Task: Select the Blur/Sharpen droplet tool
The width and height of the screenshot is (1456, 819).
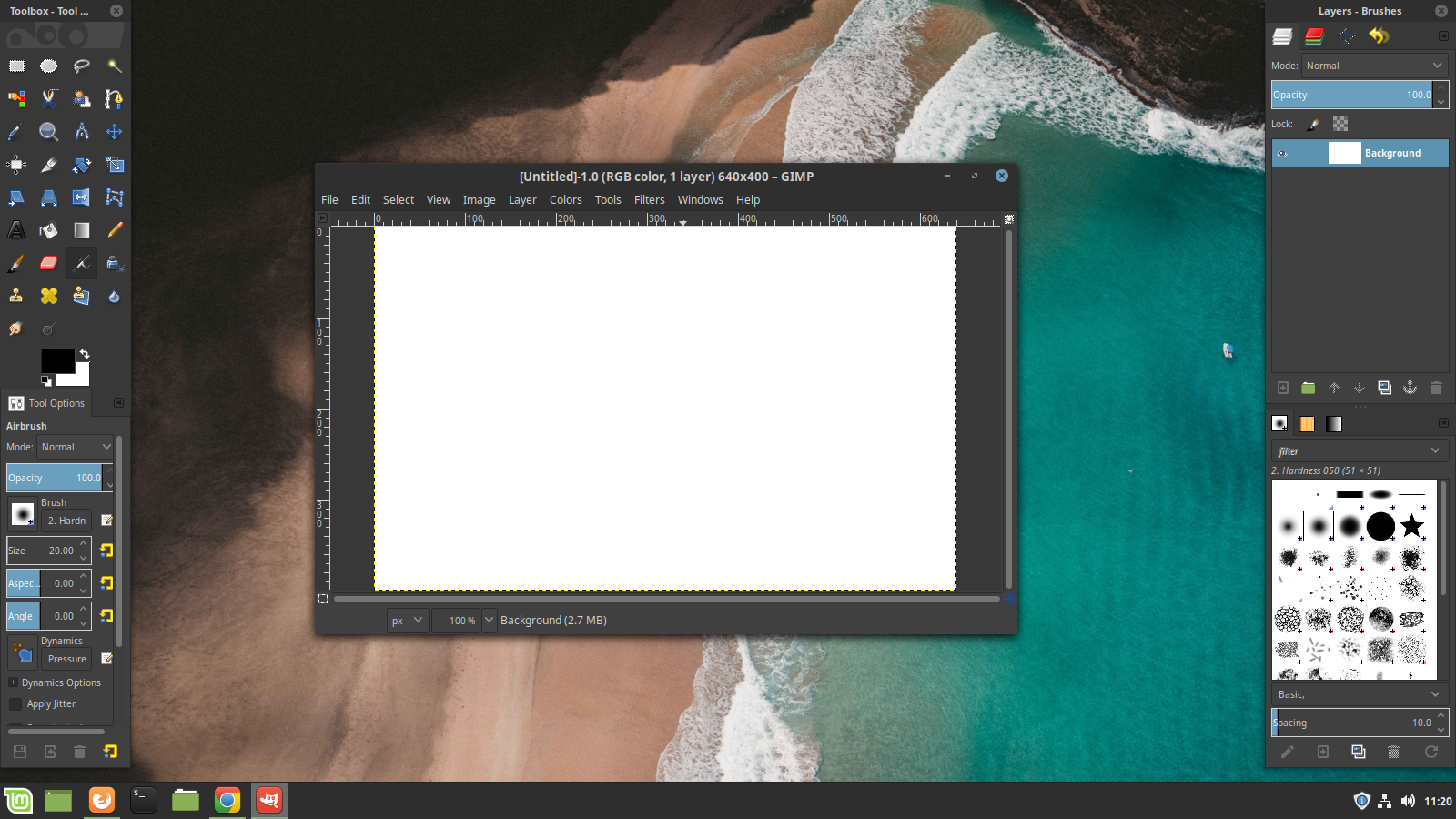Action: [114, 296]
